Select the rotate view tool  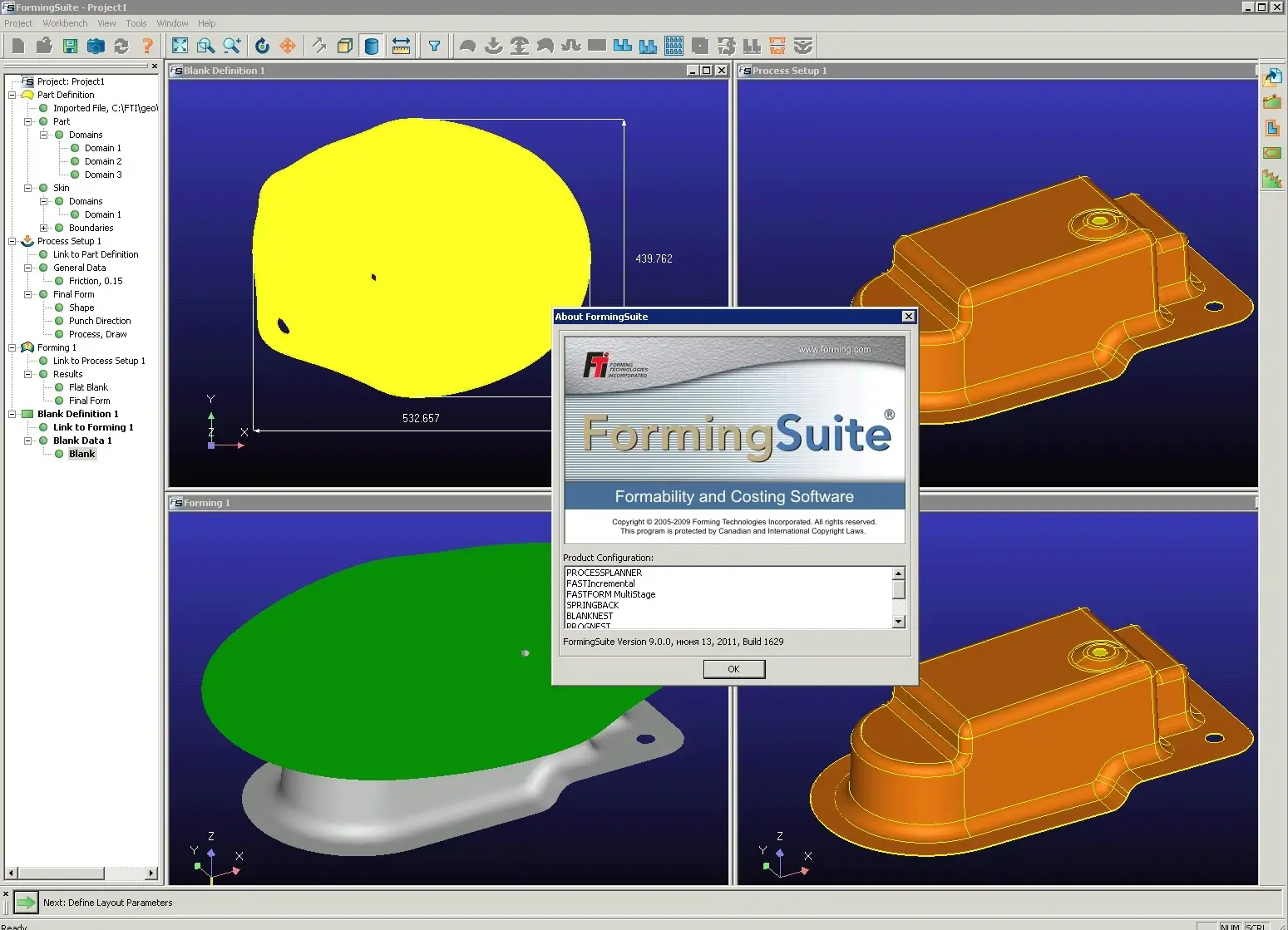(x=262, y=46)
